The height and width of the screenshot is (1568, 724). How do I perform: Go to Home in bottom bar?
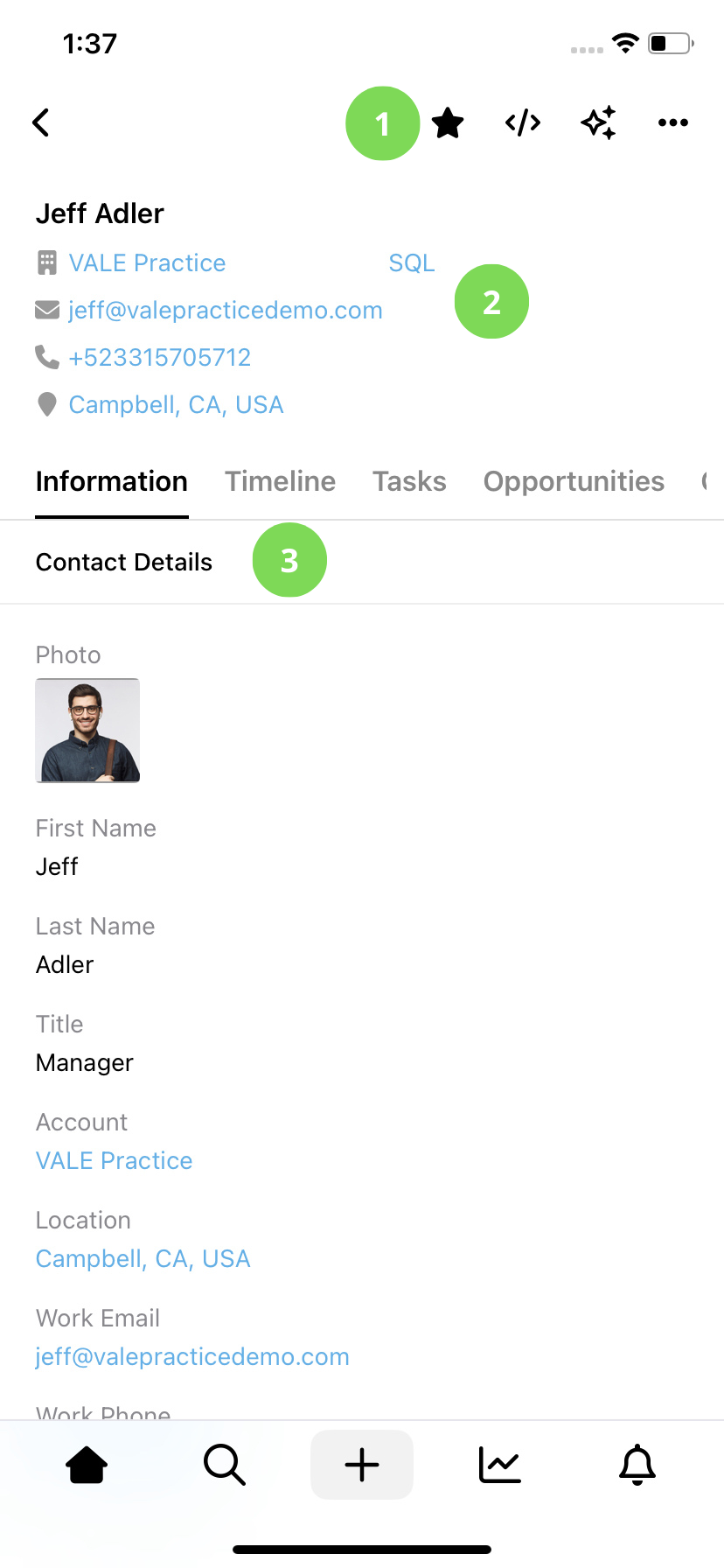(x=87, y=1465)
